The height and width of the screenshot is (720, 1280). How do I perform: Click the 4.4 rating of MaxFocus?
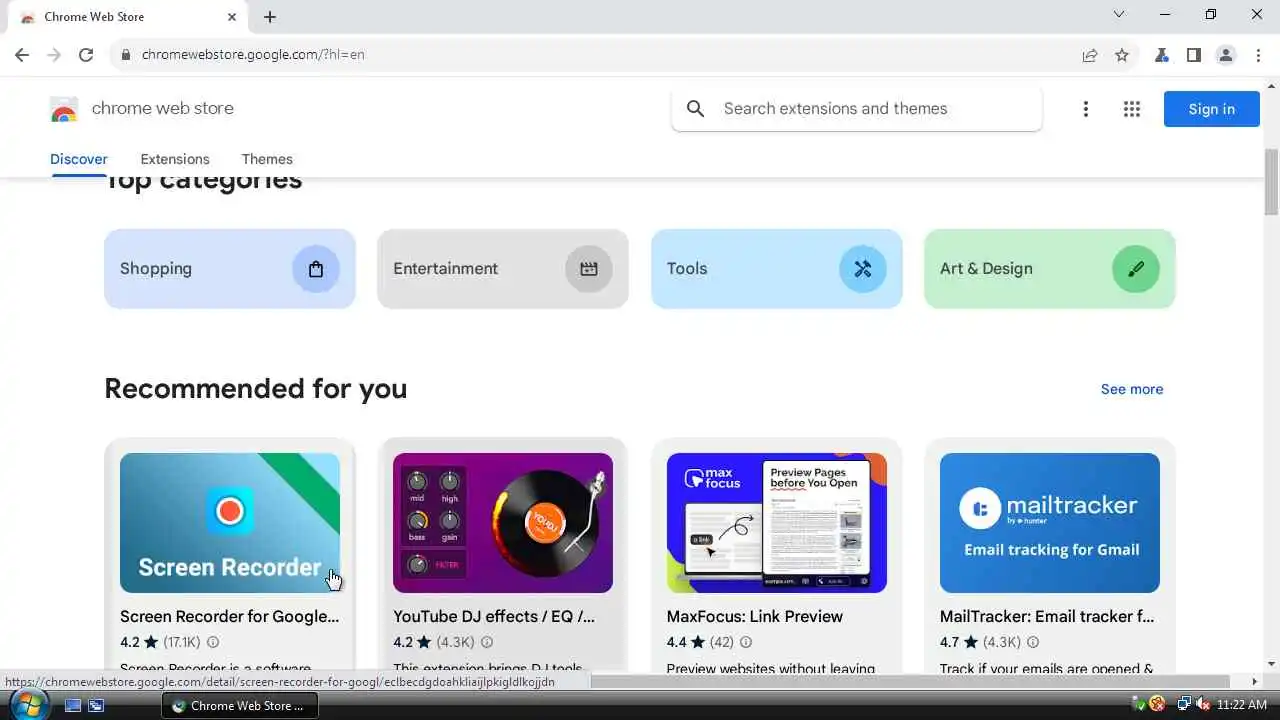(x=677, y=642)
